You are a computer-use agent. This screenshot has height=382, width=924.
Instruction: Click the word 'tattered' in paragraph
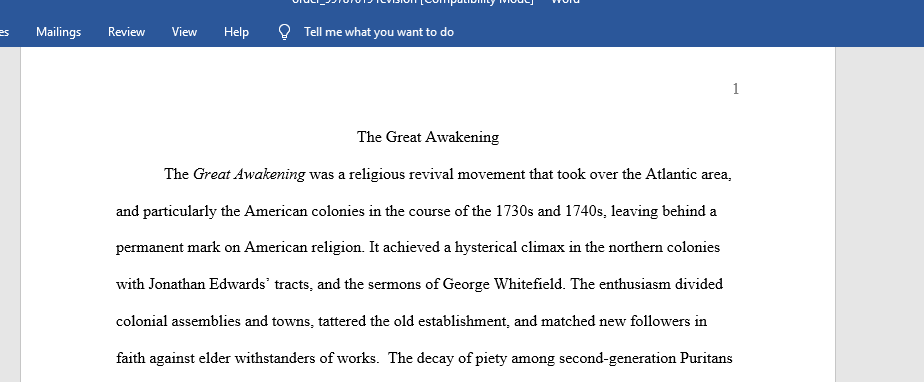pos(342,321)
